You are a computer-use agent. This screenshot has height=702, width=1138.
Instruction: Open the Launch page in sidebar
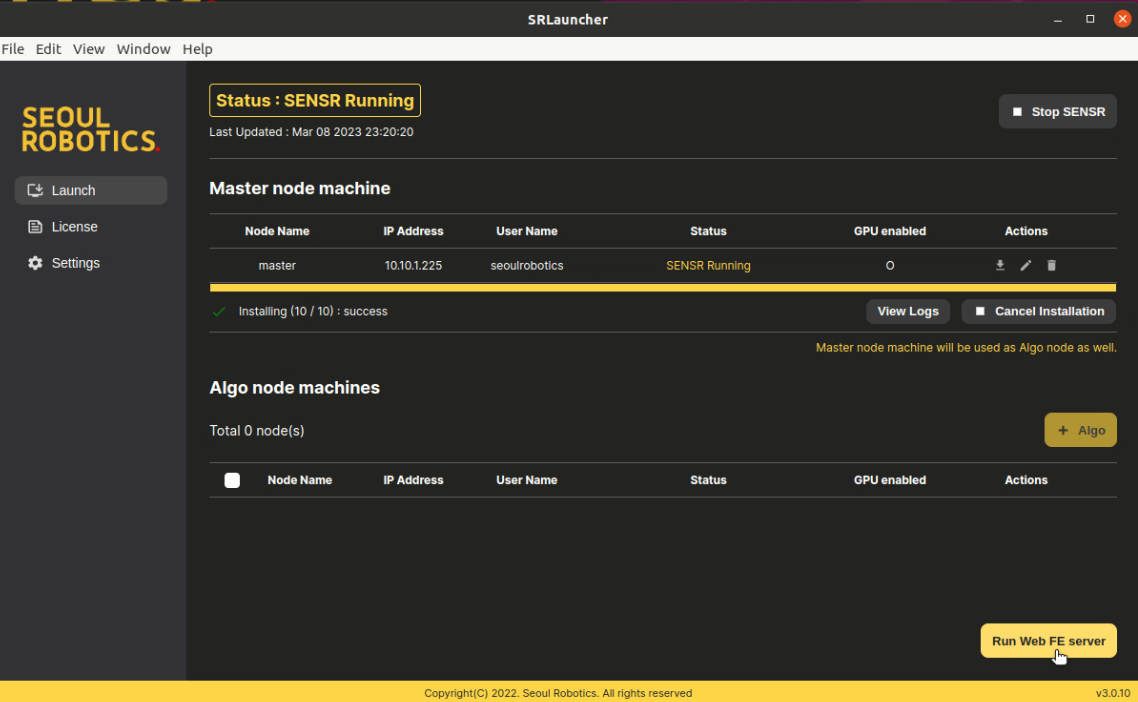(x=91, y=190)
